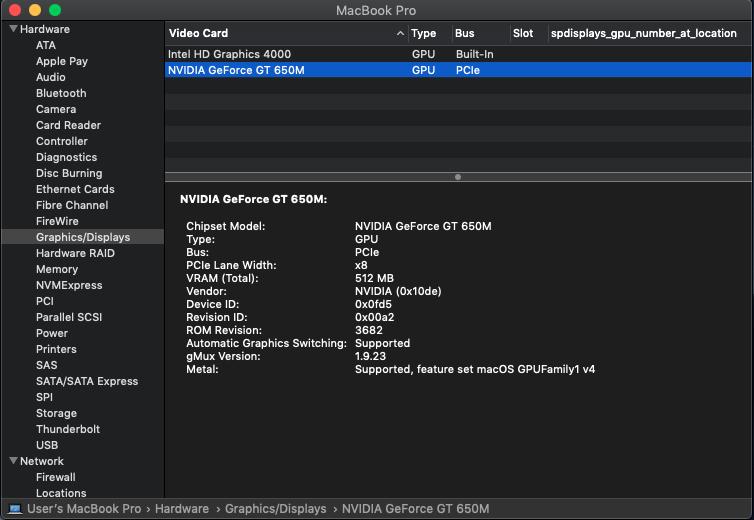Select SPI in the sidebar
Screen dimensions: 754x520
[44, 397]
